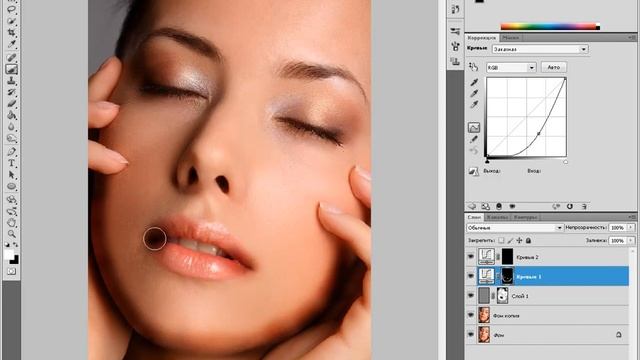The height and width of the screenshot is (360, 640).
Task: Open foreground color picker (white swatch)
Action: coord(9,255)
